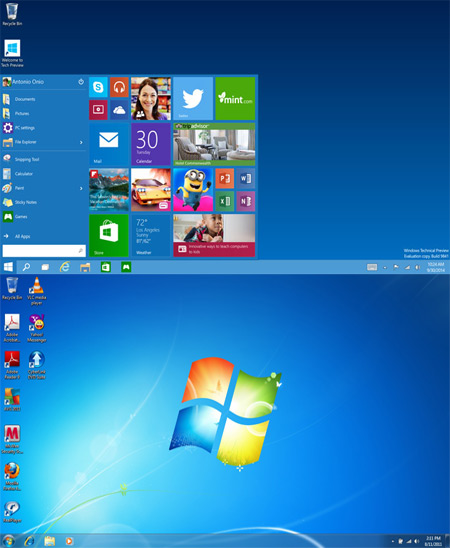Screen dimensions: 450x548
Task: Expand the File Explorer submenu arrow
Action: click(x=81, y=142)
